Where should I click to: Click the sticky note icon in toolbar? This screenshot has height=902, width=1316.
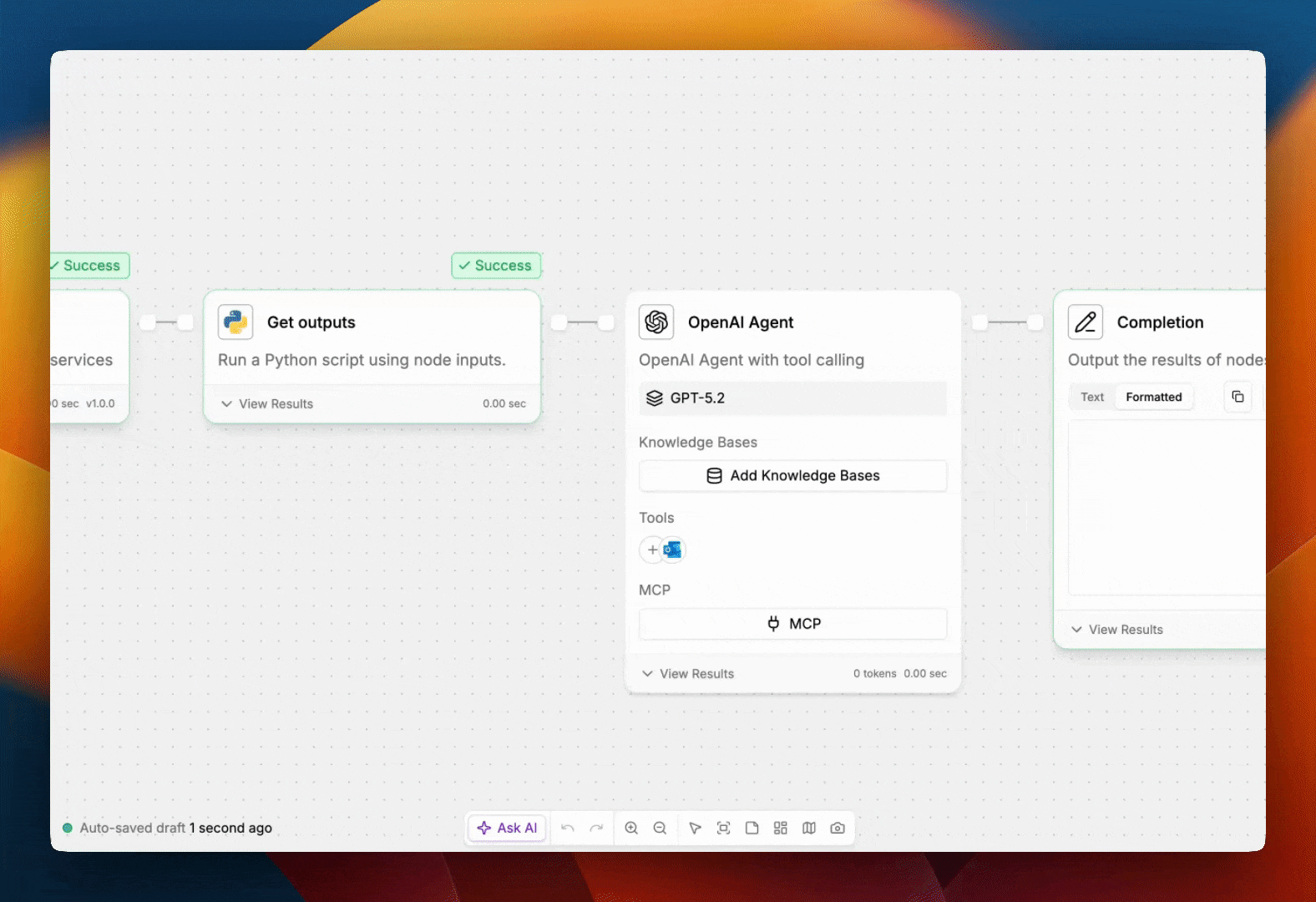click(x=752, y=828)
